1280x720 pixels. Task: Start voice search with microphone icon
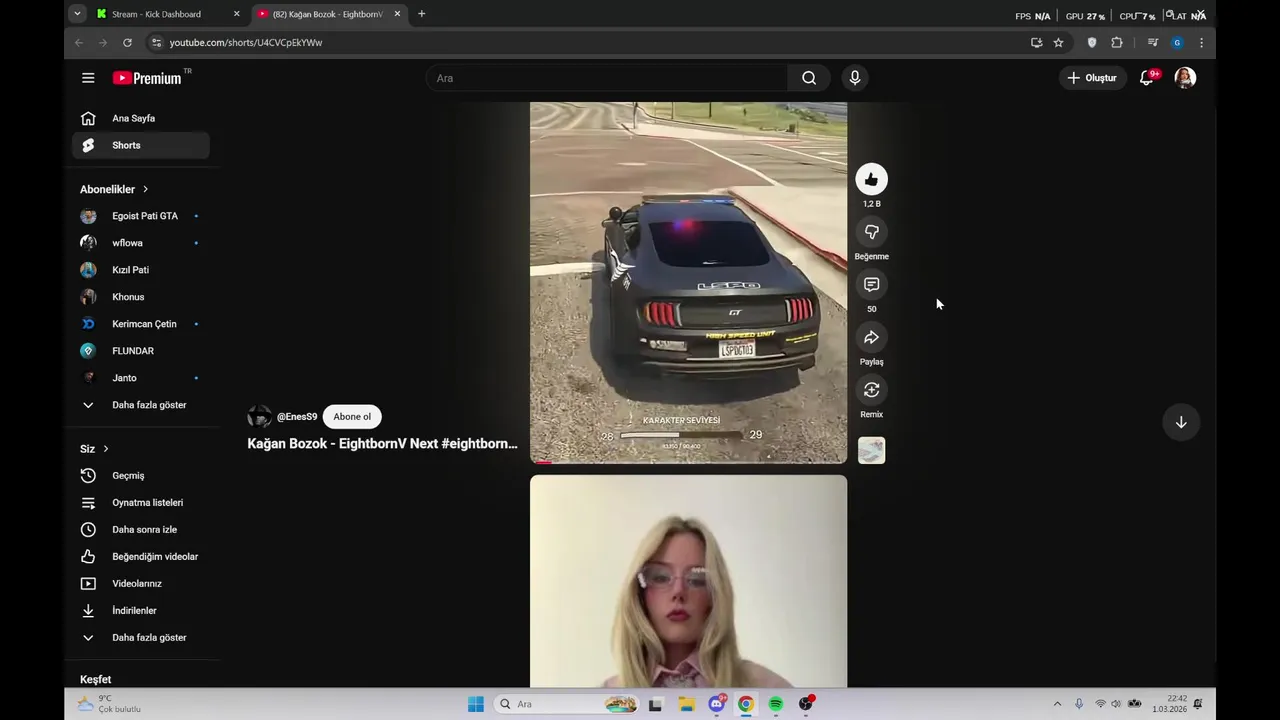[x=854, y=78]
